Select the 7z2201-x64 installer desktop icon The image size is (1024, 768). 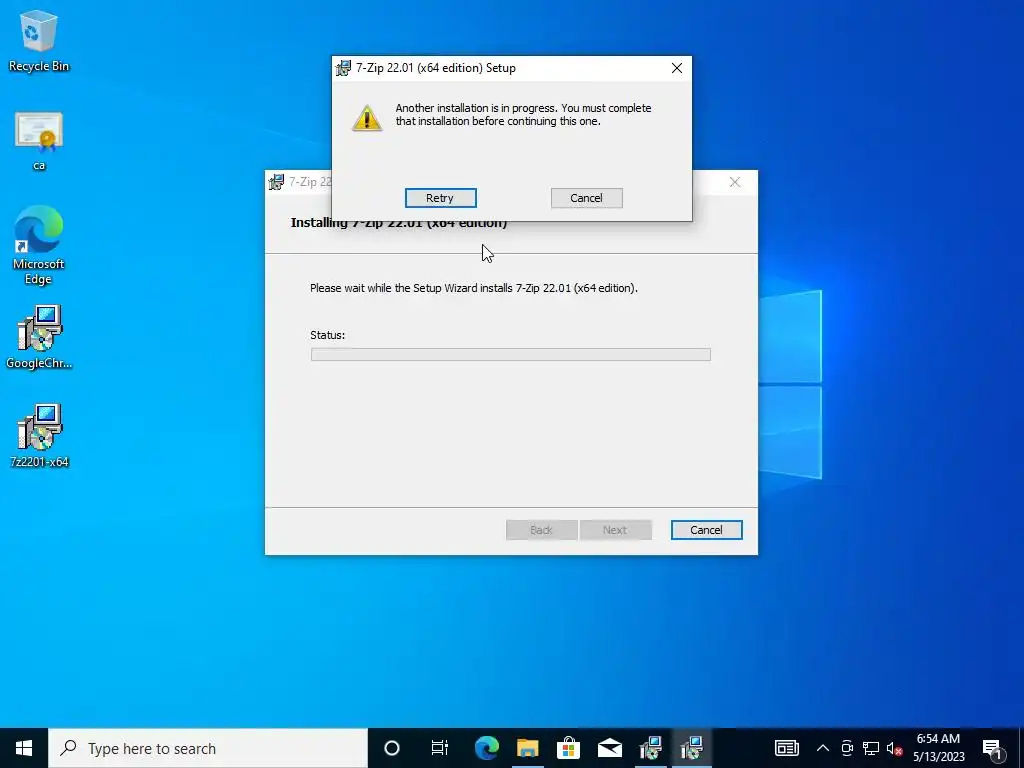tap(39, 436)
